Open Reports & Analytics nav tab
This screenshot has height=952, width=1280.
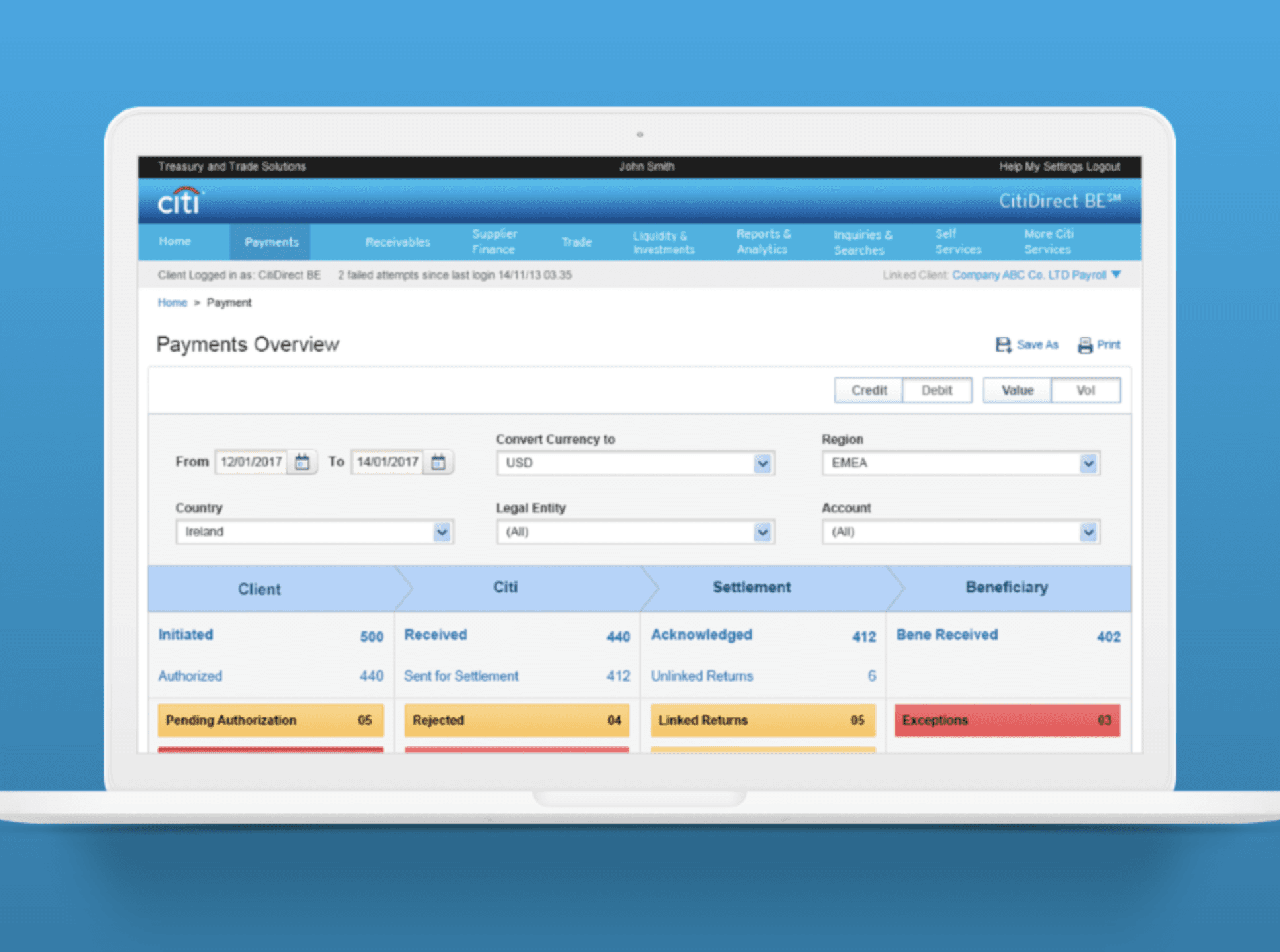tap(763, 241)
